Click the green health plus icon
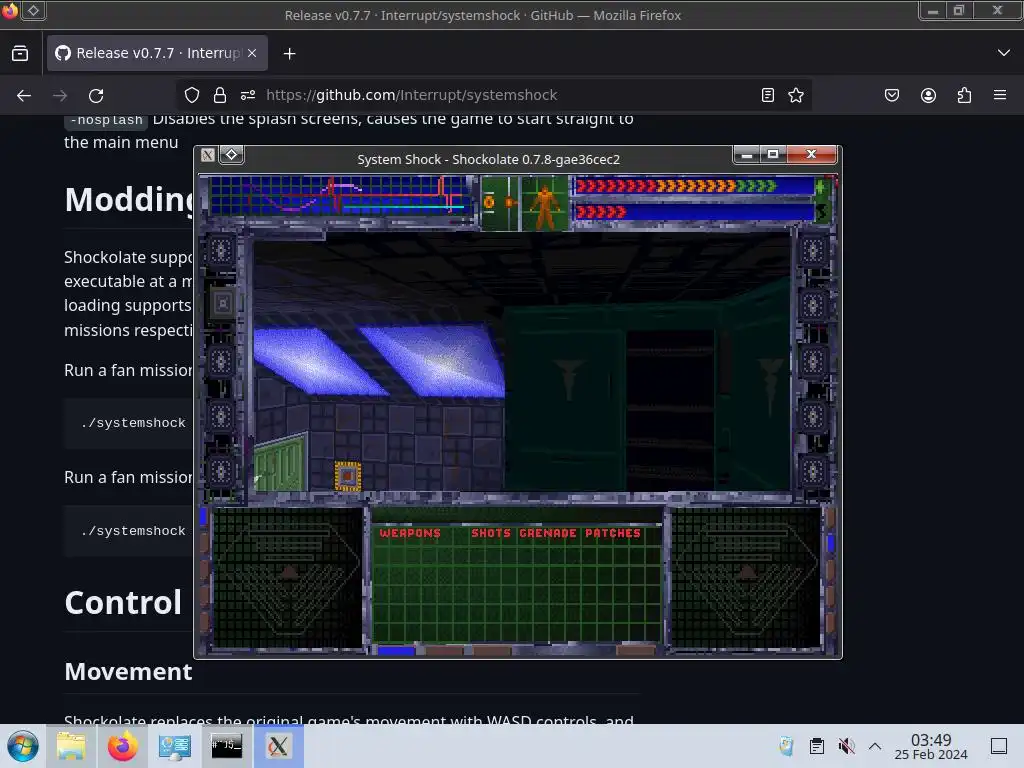The height and width of the screenshot is (768, 1024). (821, 187)
